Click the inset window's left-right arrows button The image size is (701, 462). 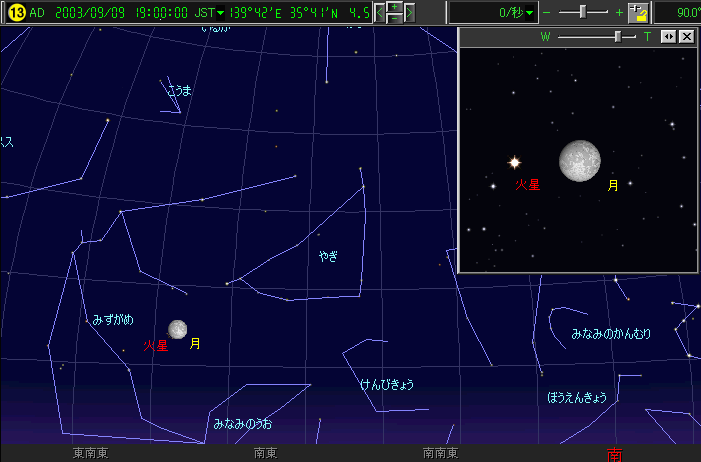[670, 37]
